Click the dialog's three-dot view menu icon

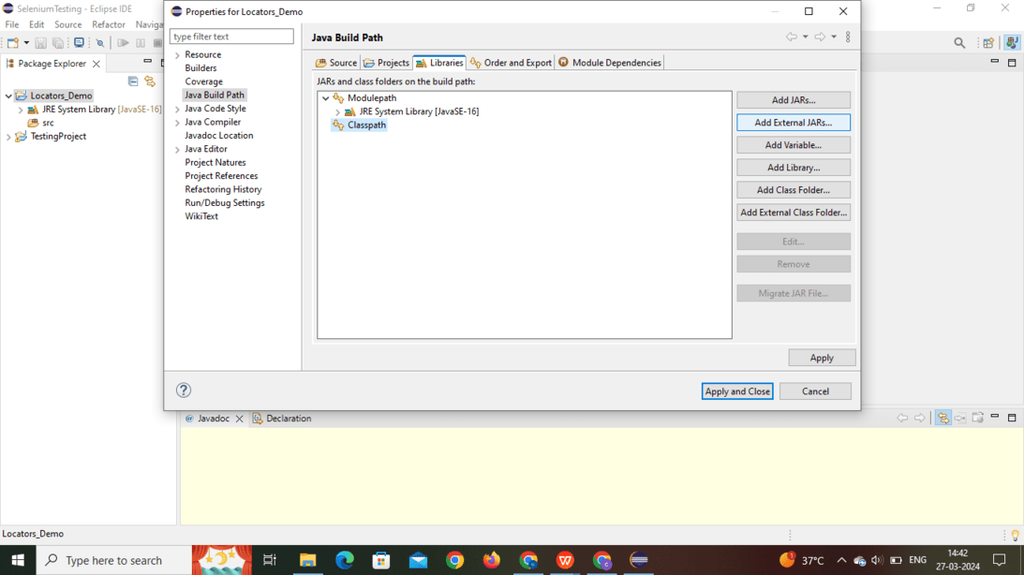coord(848,37)
